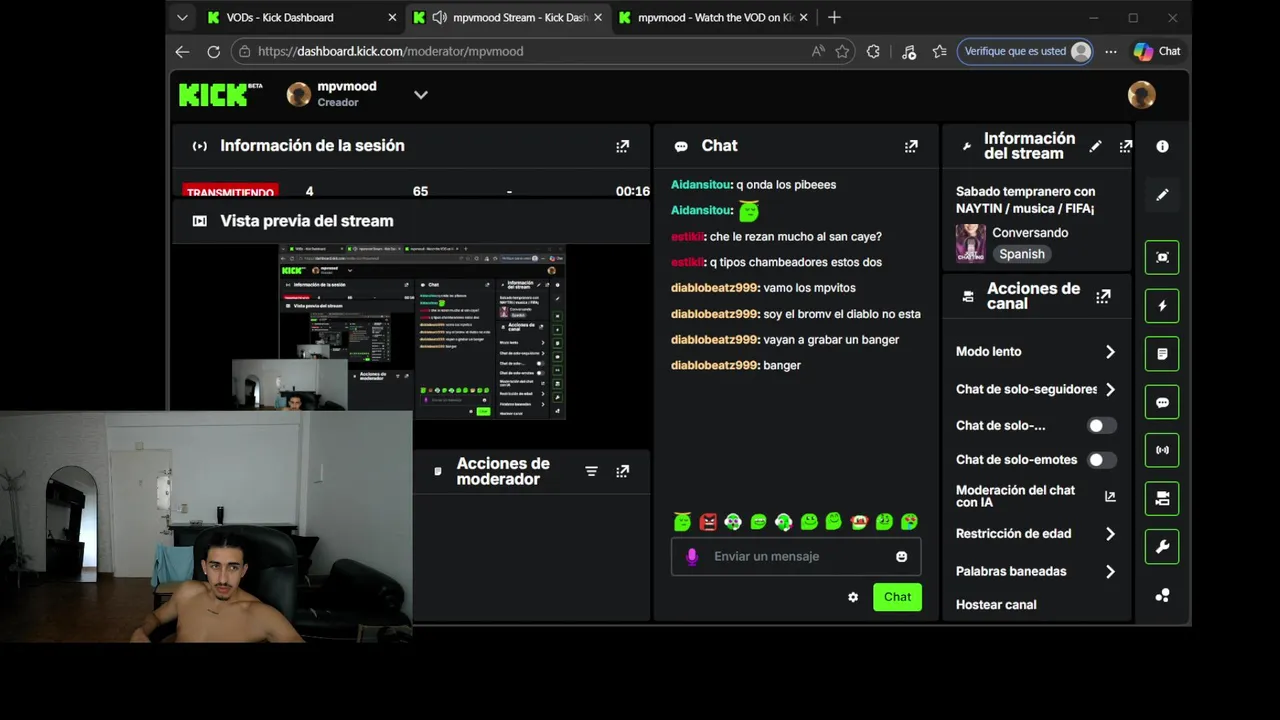1280x720 pixels.
Task: Click the green Chat send button
Action: pos(897,597)
